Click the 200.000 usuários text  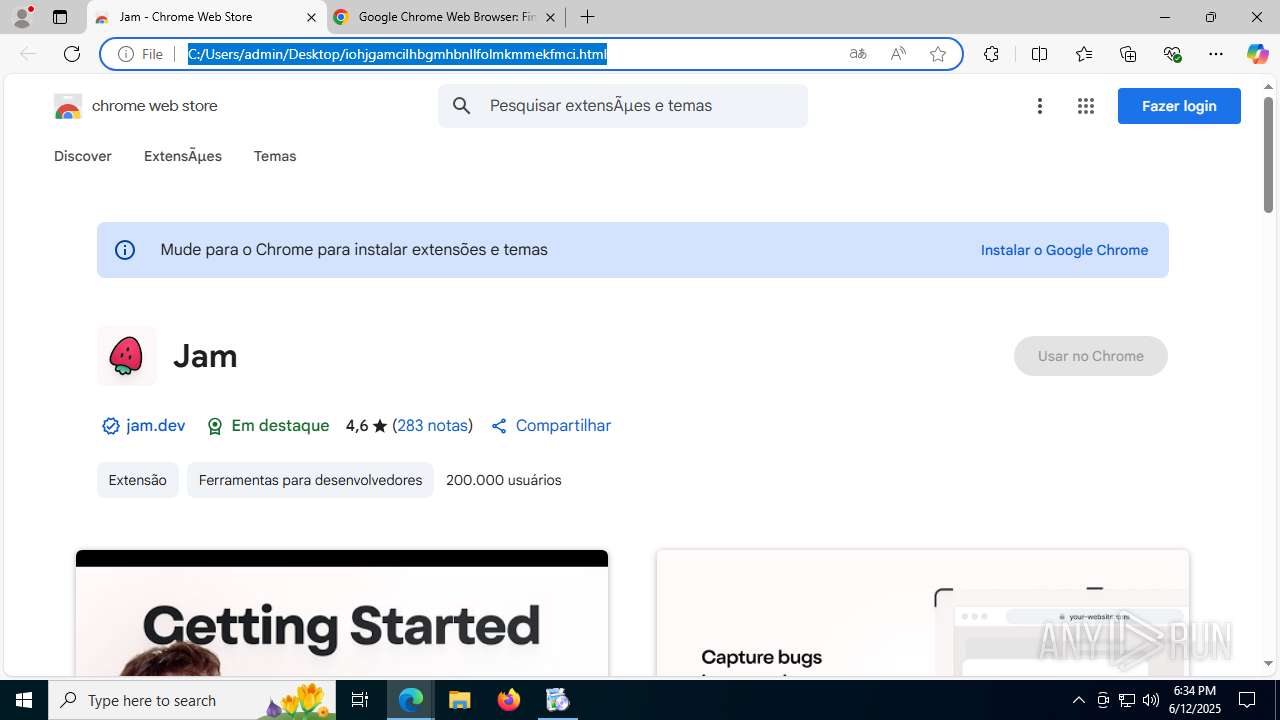tap(504, 480)
